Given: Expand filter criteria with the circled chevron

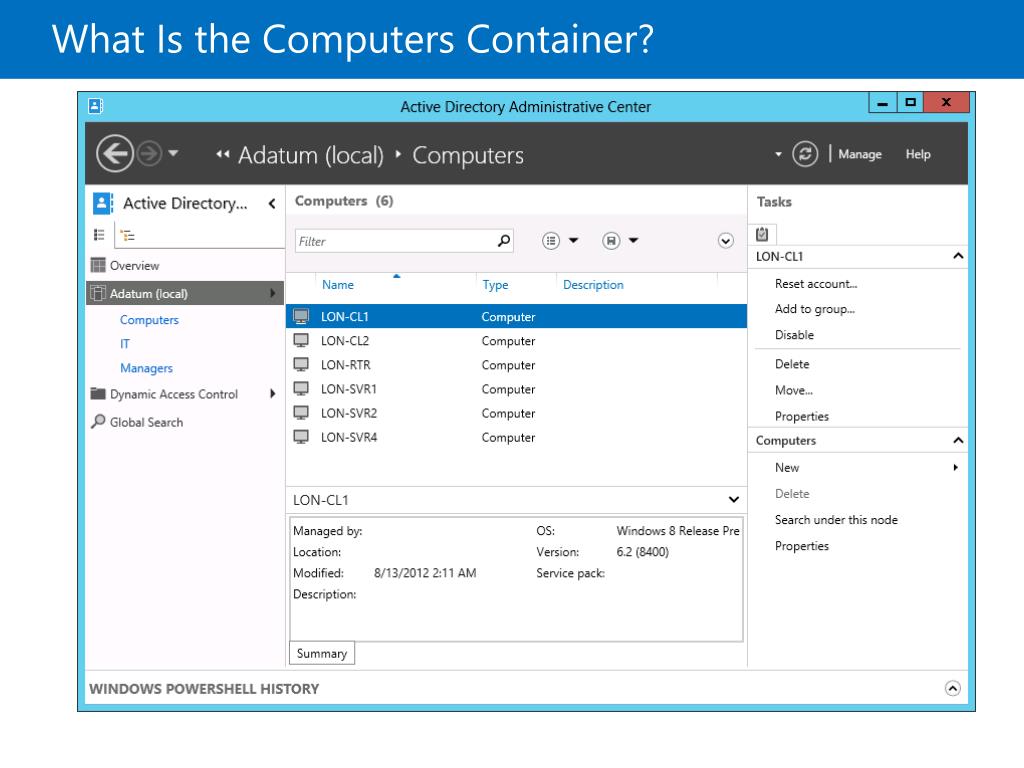Looking at the screenshot, I should (x=726, y=241).
